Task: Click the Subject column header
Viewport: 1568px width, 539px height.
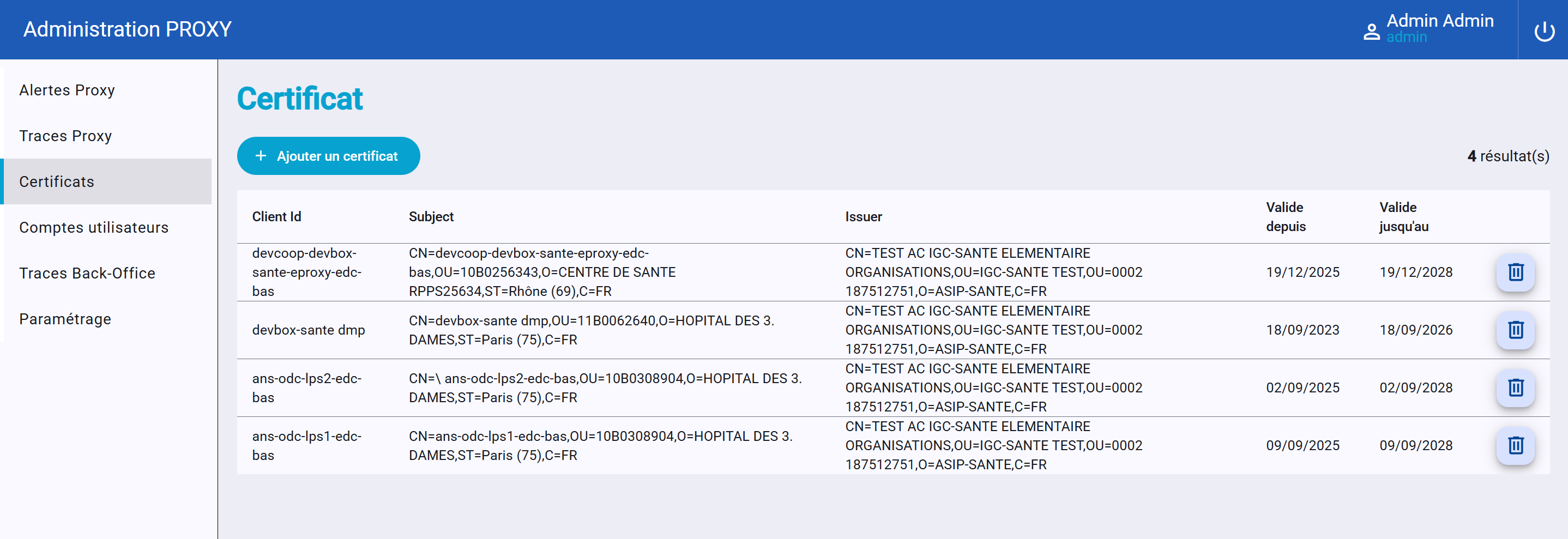Action: pos(431,217)
